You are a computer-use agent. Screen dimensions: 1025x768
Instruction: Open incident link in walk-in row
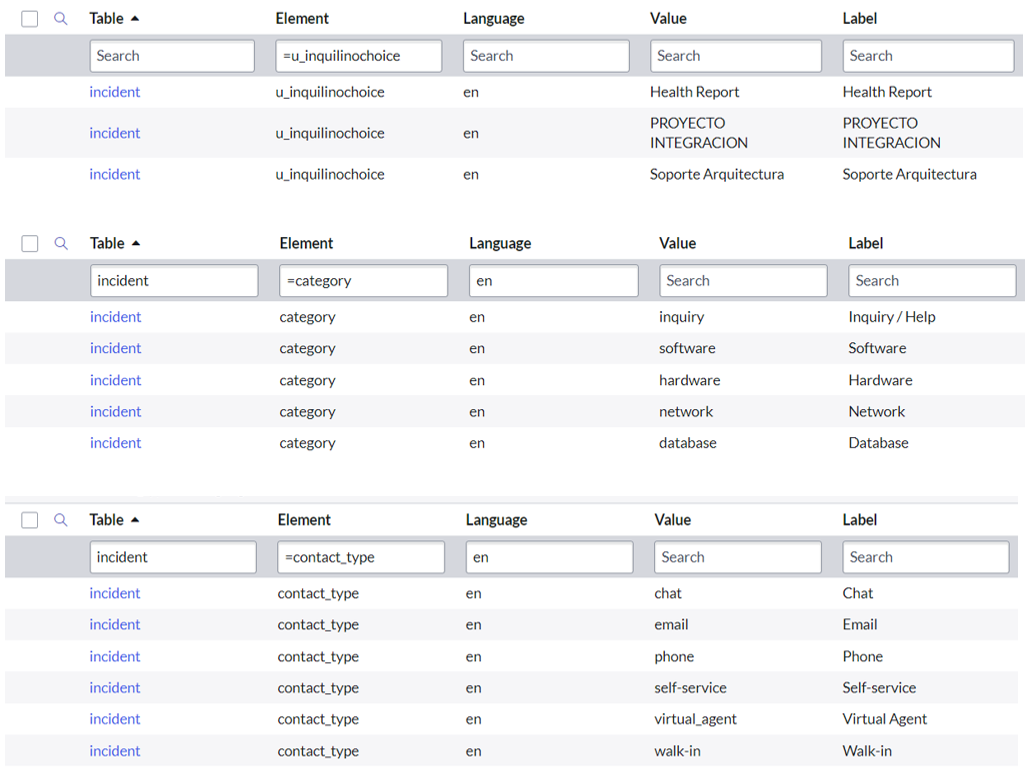tap(114, 752)
